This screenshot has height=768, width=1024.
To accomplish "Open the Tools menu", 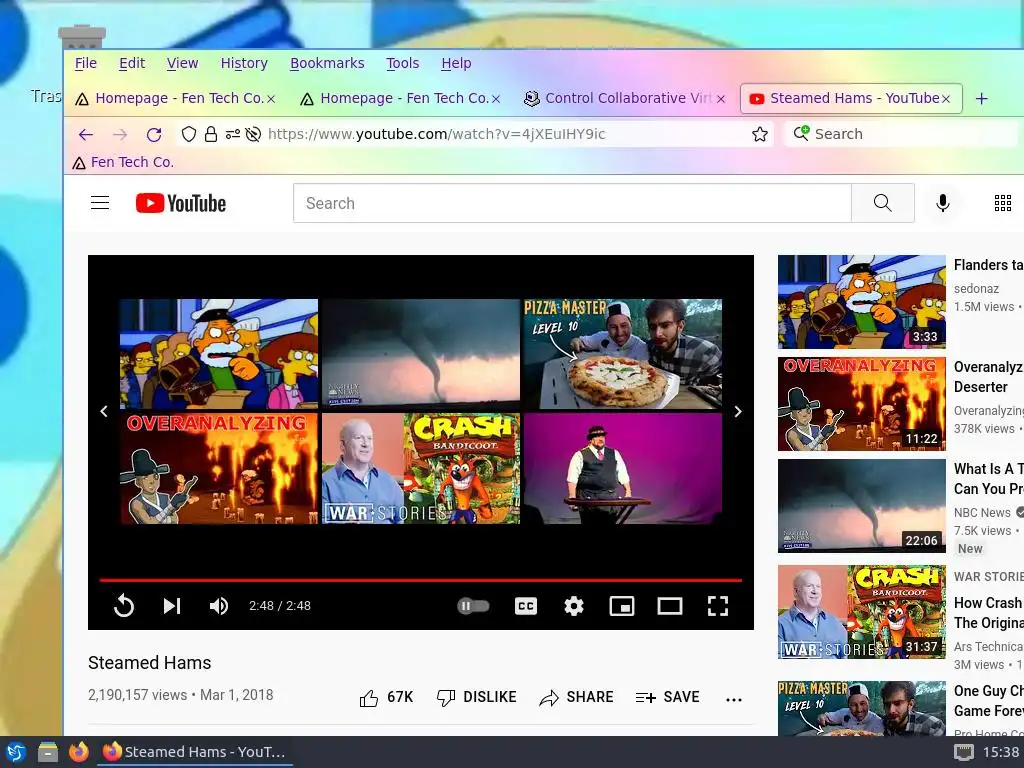I will [x=402, y=63].
